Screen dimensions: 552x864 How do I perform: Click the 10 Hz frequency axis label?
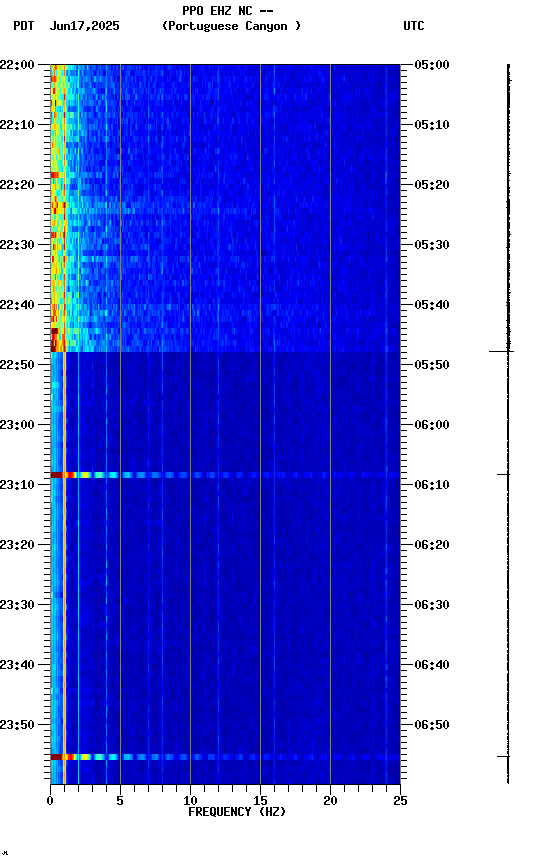click(x=190, y=801)
